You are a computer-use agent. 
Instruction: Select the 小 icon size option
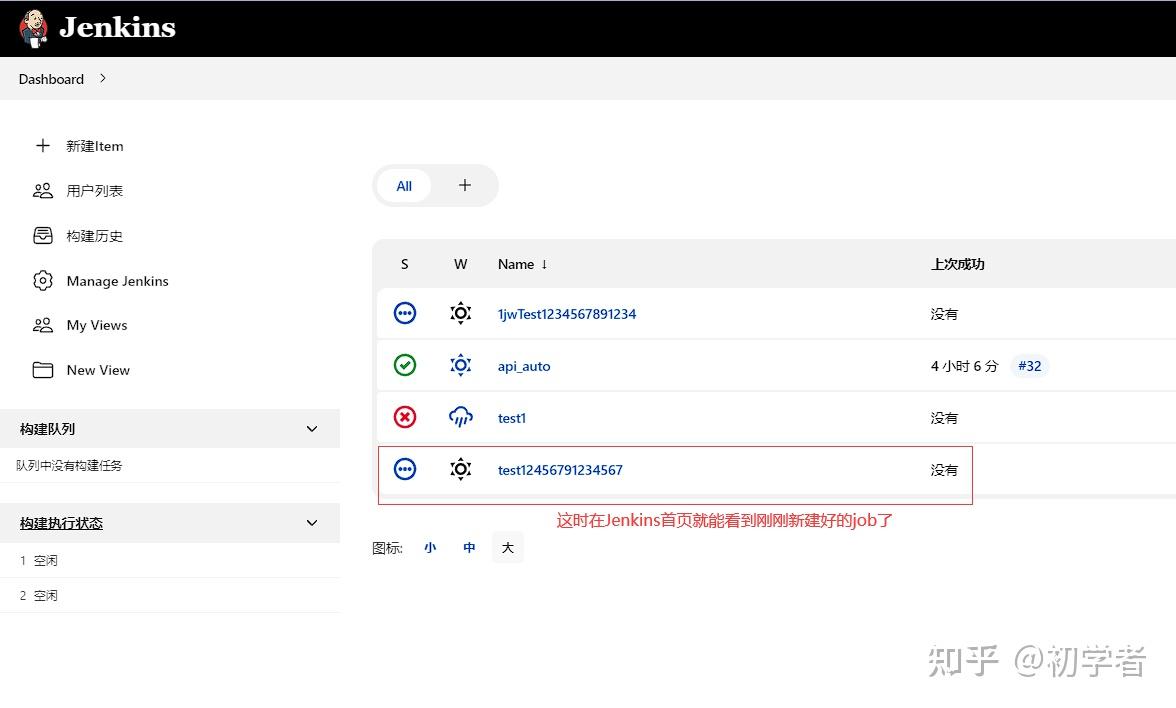click(430, 547)
